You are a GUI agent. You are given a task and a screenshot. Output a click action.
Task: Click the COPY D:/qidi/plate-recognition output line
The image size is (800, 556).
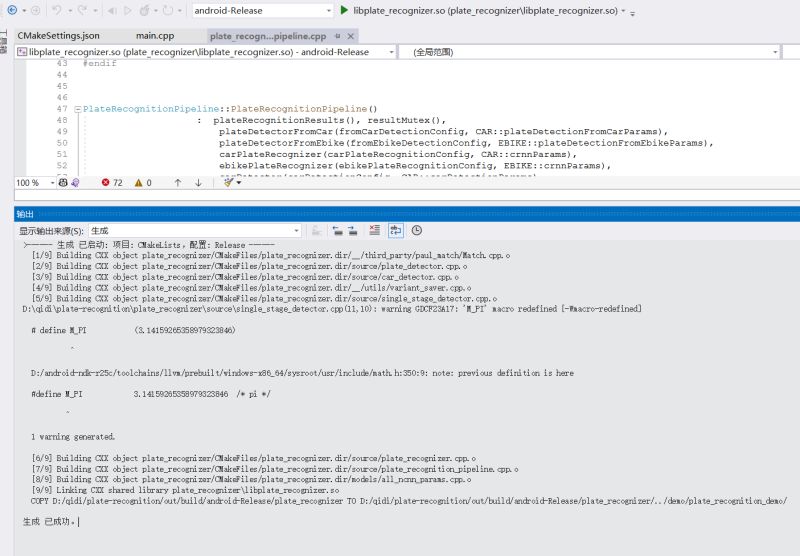click(409, 501)
